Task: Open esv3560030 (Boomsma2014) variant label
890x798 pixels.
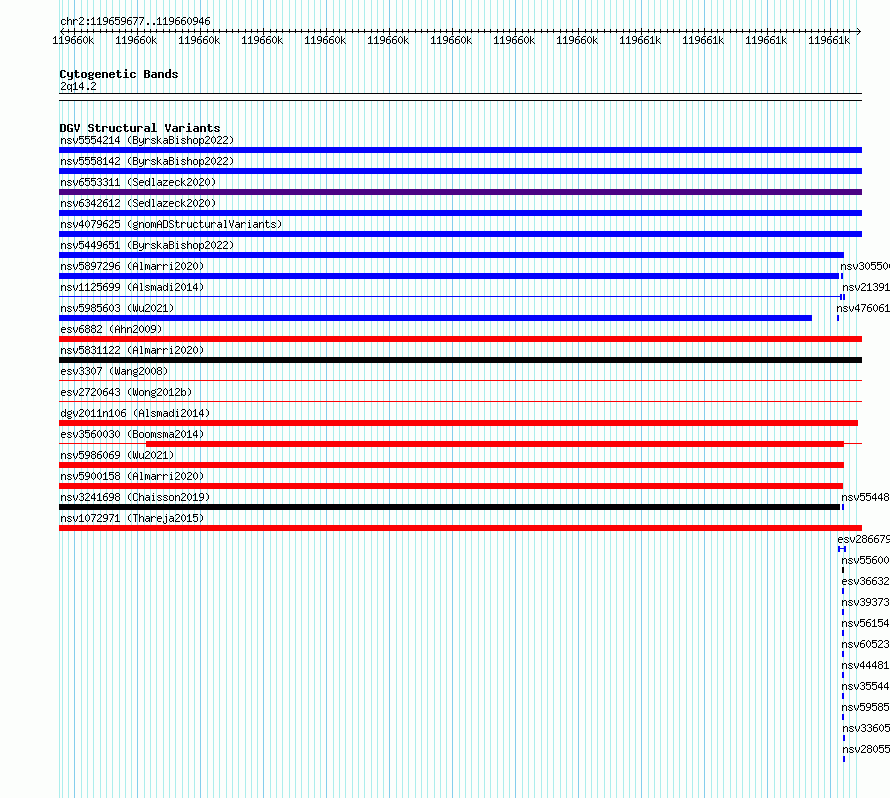Action: pyautogui.click(x=132, y=434)
